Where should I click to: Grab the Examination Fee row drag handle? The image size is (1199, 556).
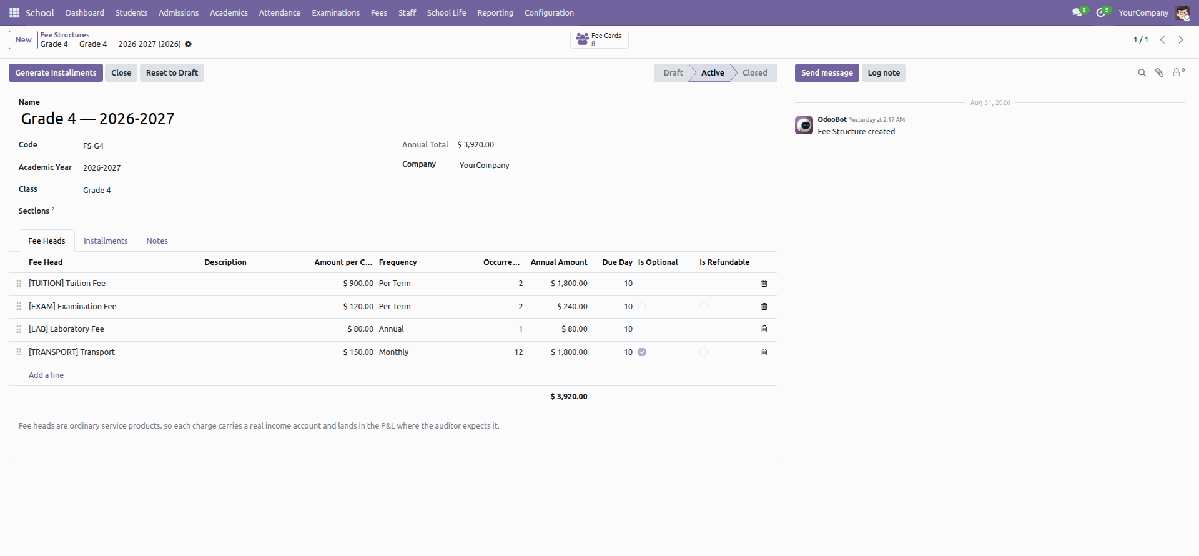pos(19,306)
